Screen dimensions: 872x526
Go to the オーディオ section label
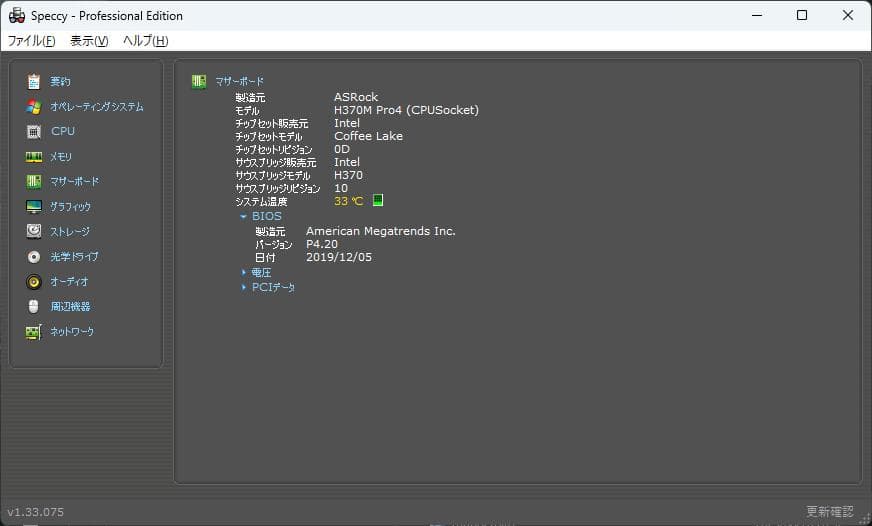[69, 282]
